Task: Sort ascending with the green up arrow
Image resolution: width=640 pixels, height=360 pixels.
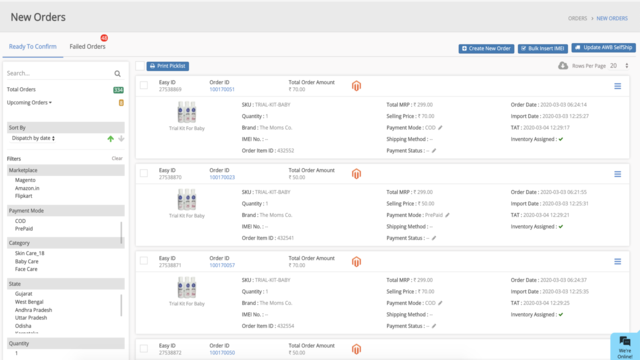Action: click(x=110, y=139)
